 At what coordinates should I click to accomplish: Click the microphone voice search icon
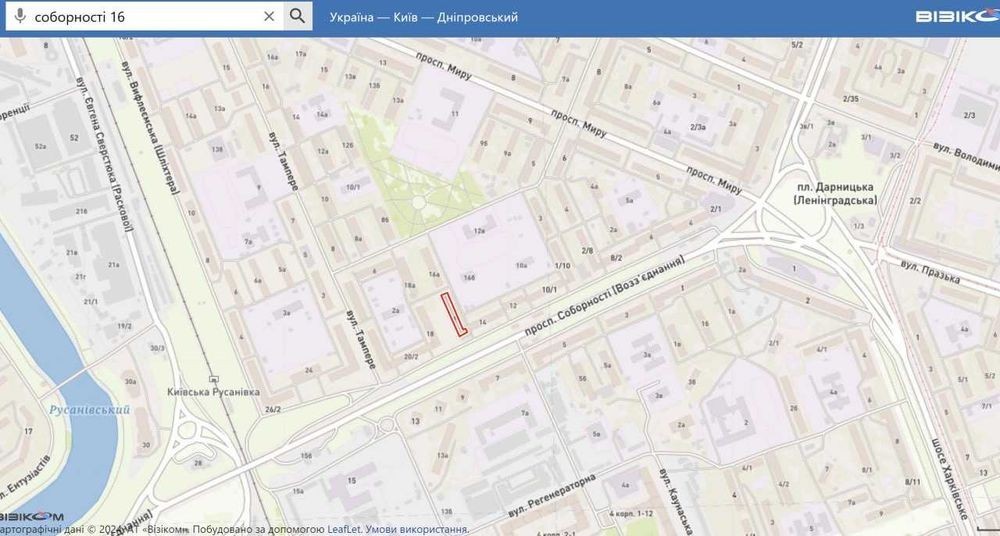(20, 17)
